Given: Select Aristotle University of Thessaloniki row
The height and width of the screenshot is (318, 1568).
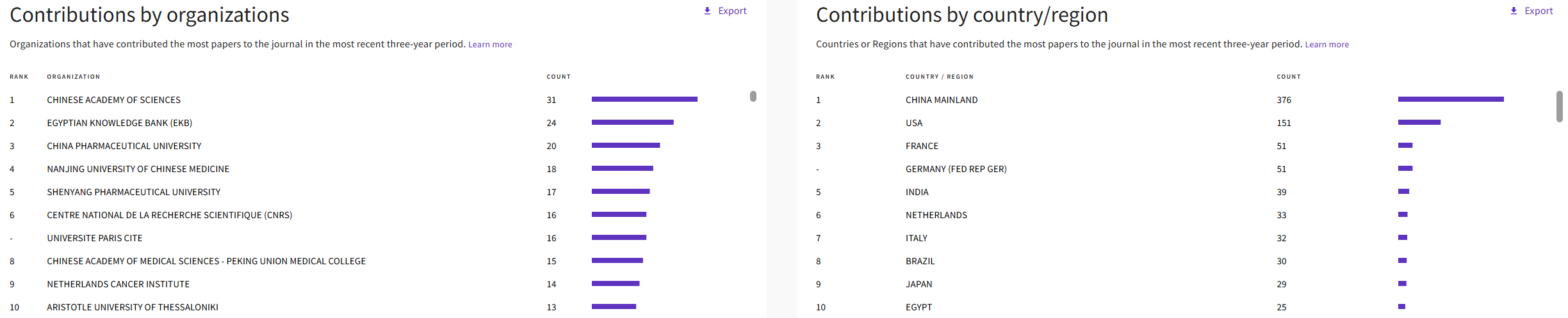Looking at the screenshot, I should 133,307.
